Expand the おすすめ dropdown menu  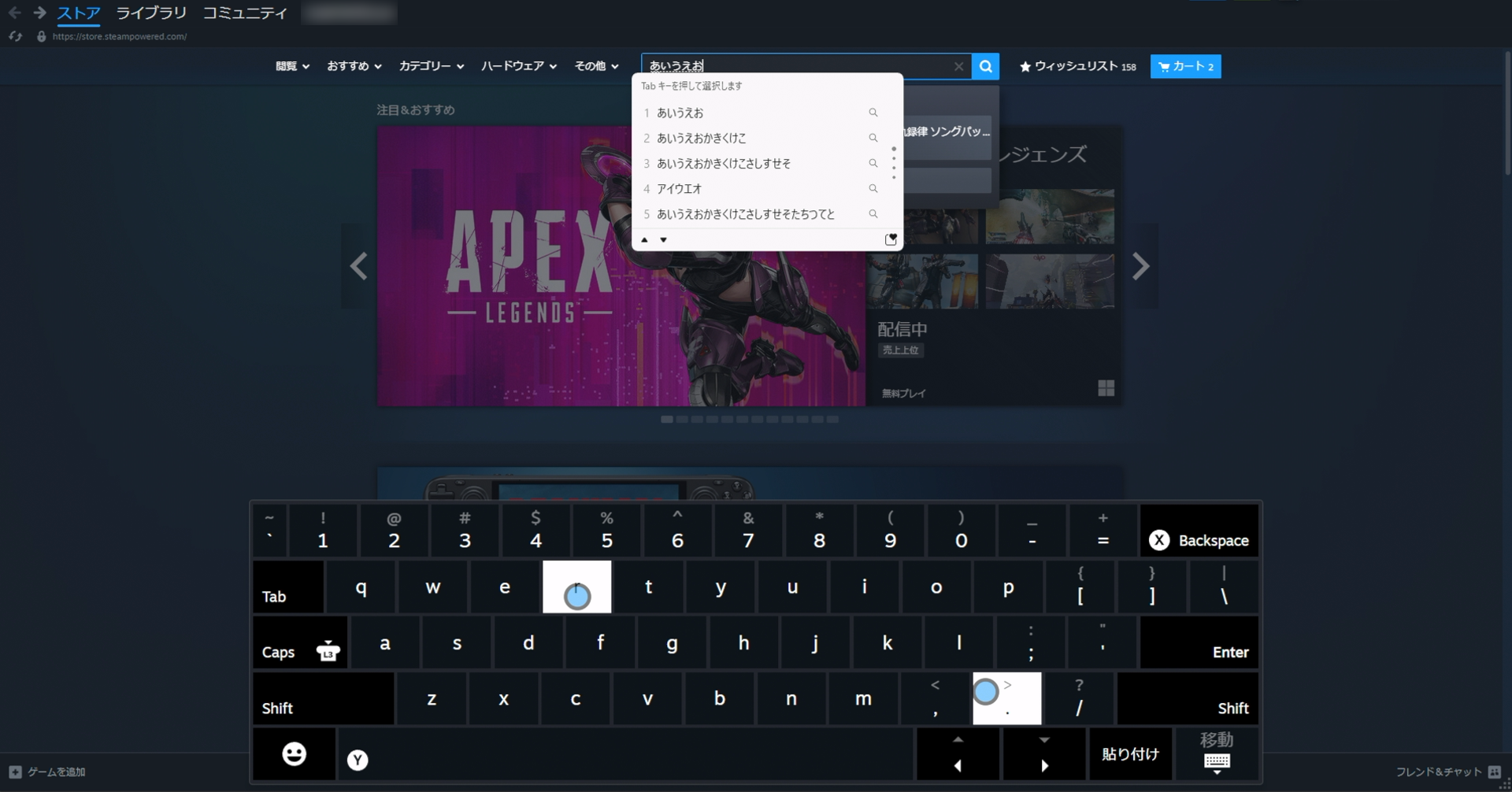click(354, 66)
